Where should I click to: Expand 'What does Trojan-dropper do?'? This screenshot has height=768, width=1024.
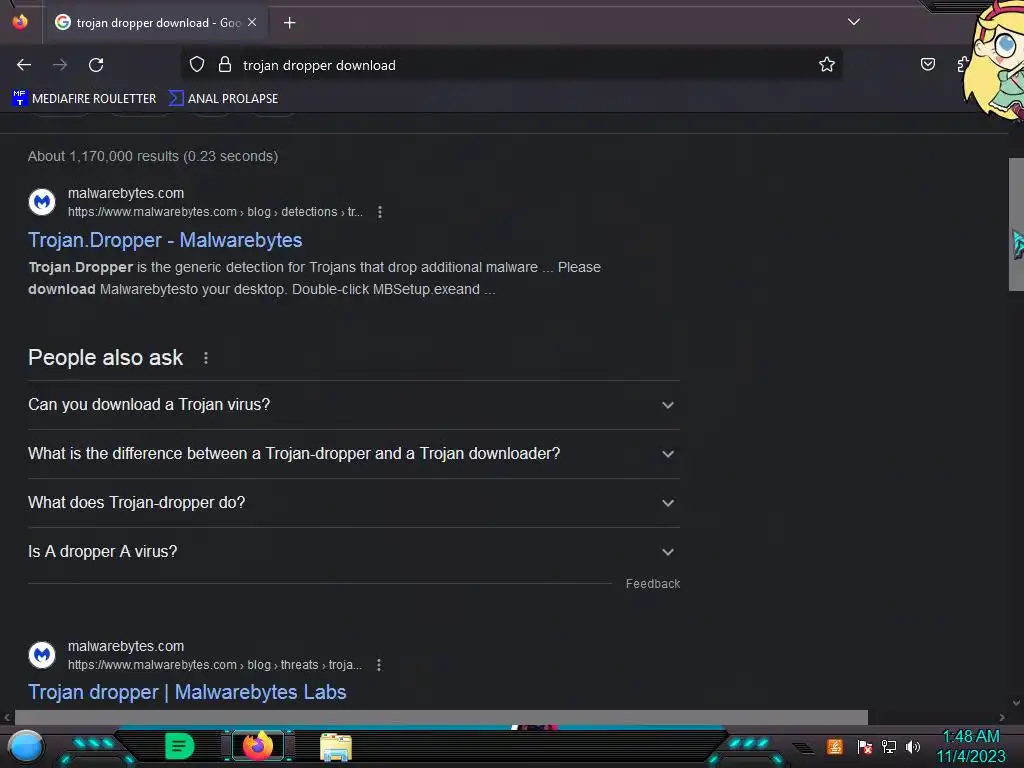353,503
